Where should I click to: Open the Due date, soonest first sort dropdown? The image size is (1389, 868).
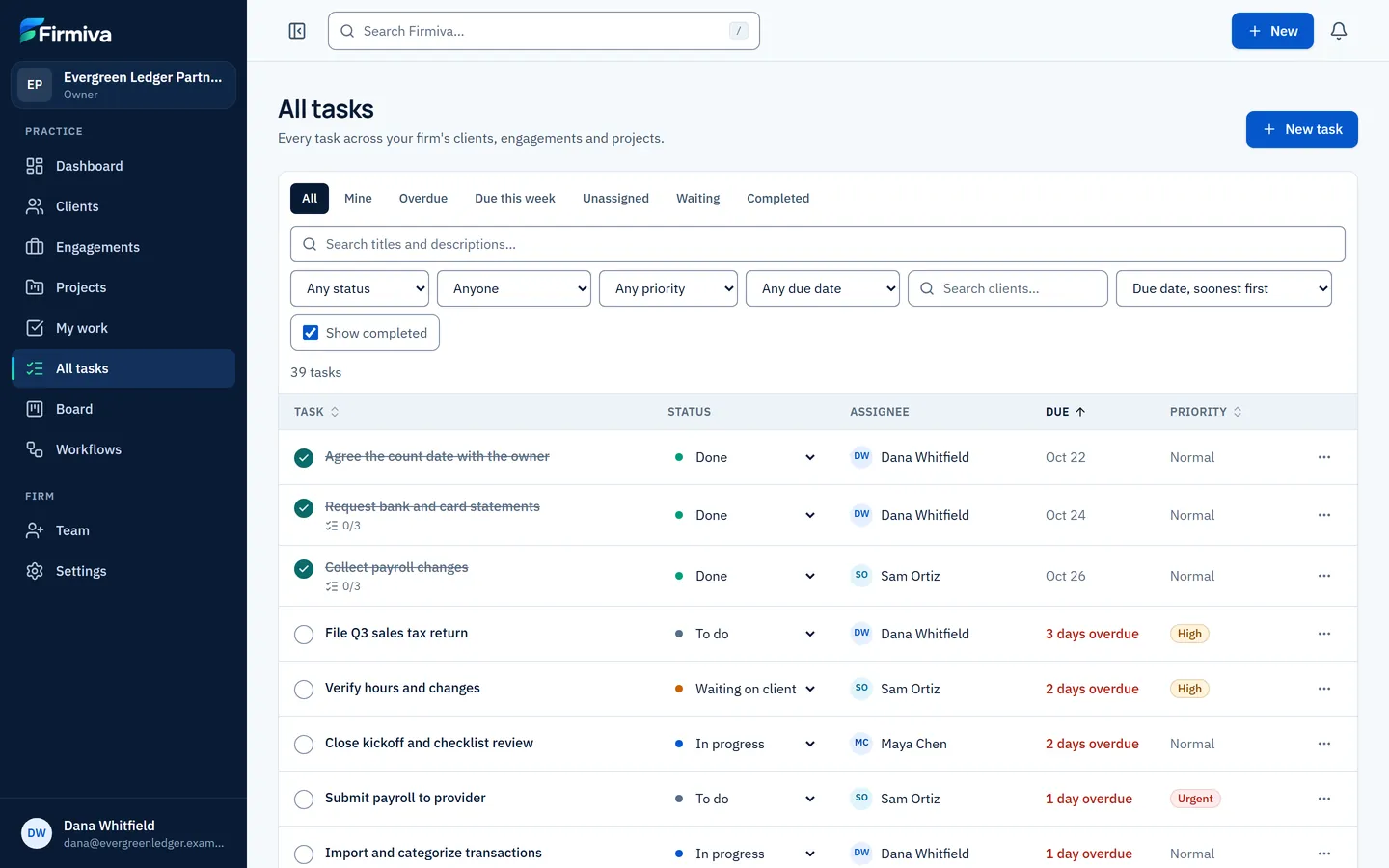(x=1224, y=288)
